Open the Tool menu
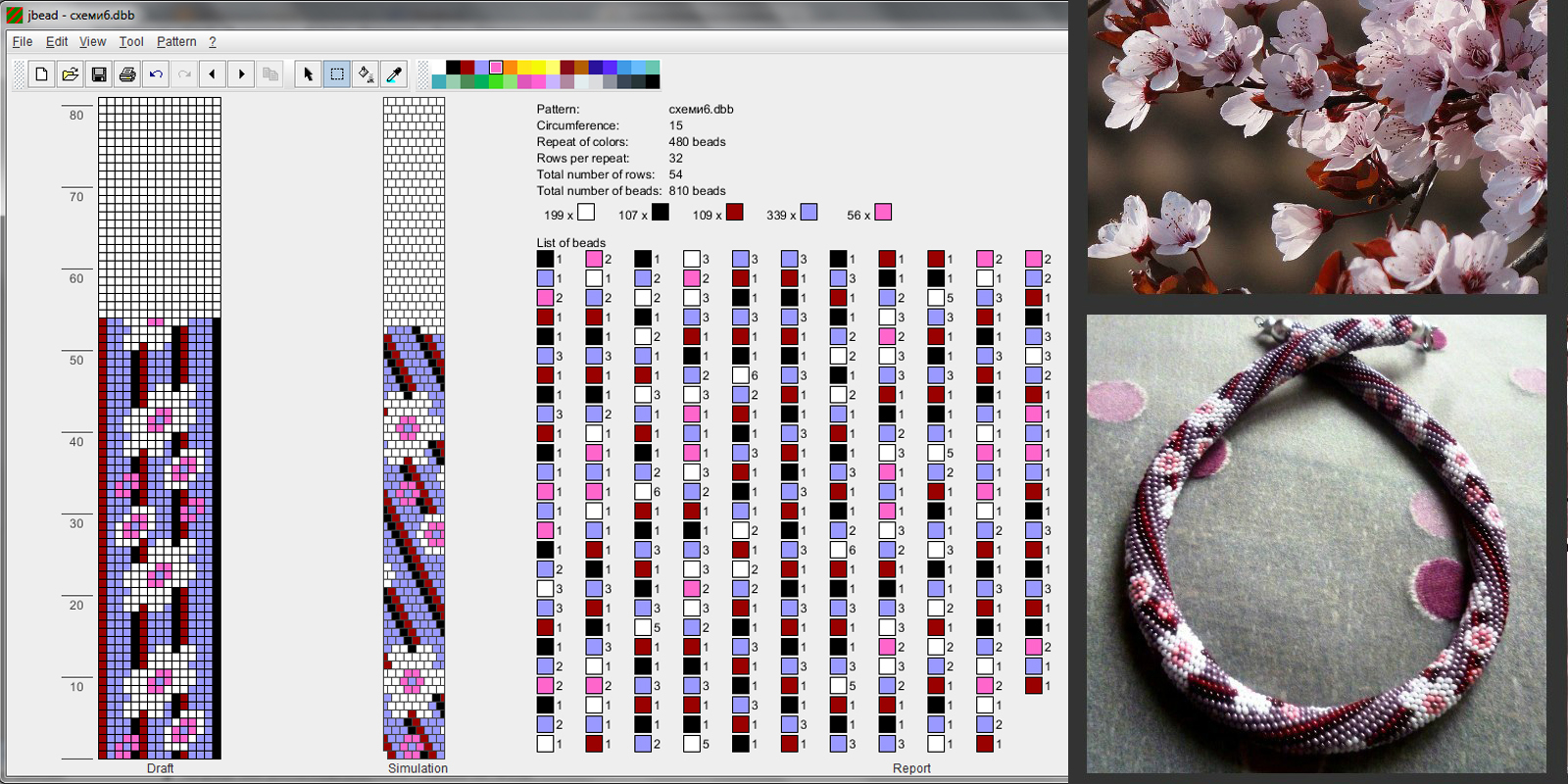This screenshot has width=1568, height=784. point(131,41)
